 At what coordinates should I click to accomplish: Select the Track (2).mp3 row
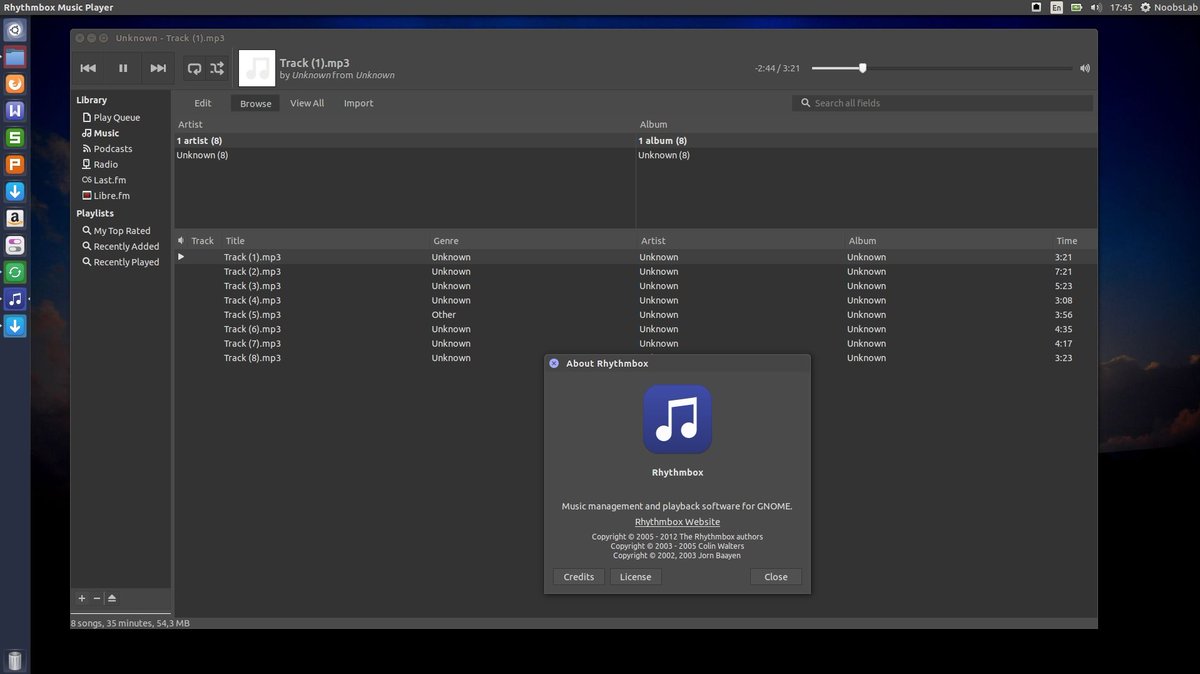(635, 271)
